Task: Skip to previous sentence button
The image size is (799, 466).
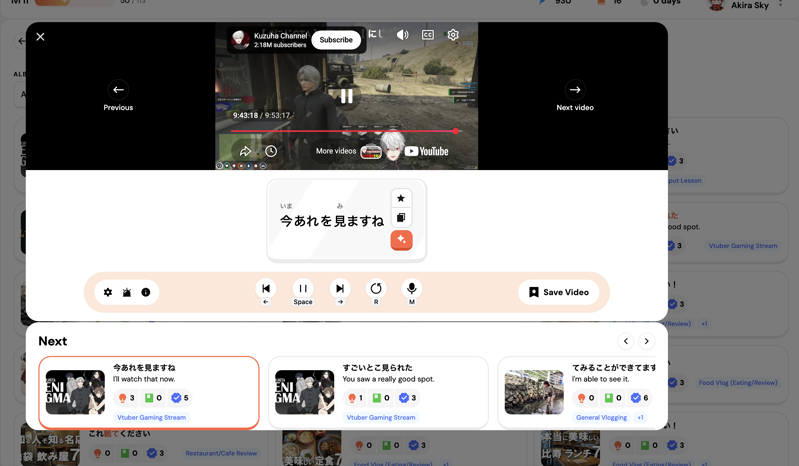Action: (x=265, y=289)
